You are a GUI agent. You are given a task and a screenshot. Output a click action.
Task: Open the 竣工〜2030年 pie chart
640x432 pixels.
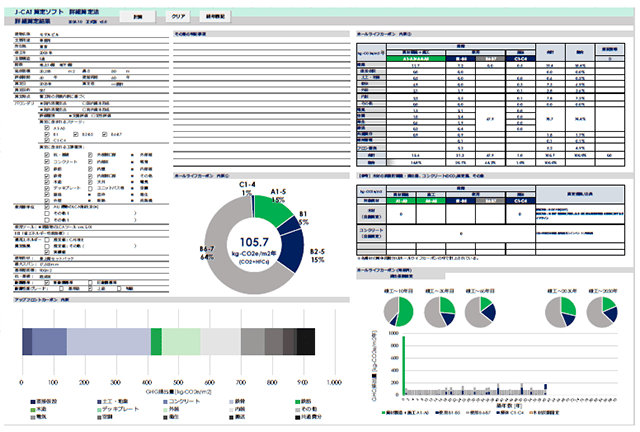560,312
